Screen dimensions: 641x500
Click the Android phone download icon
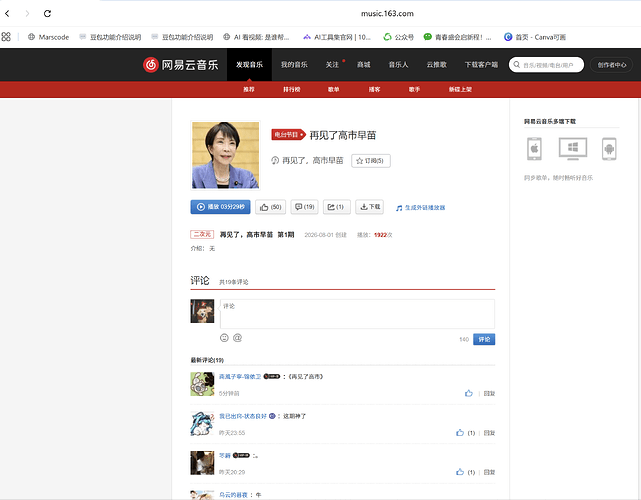609,149
